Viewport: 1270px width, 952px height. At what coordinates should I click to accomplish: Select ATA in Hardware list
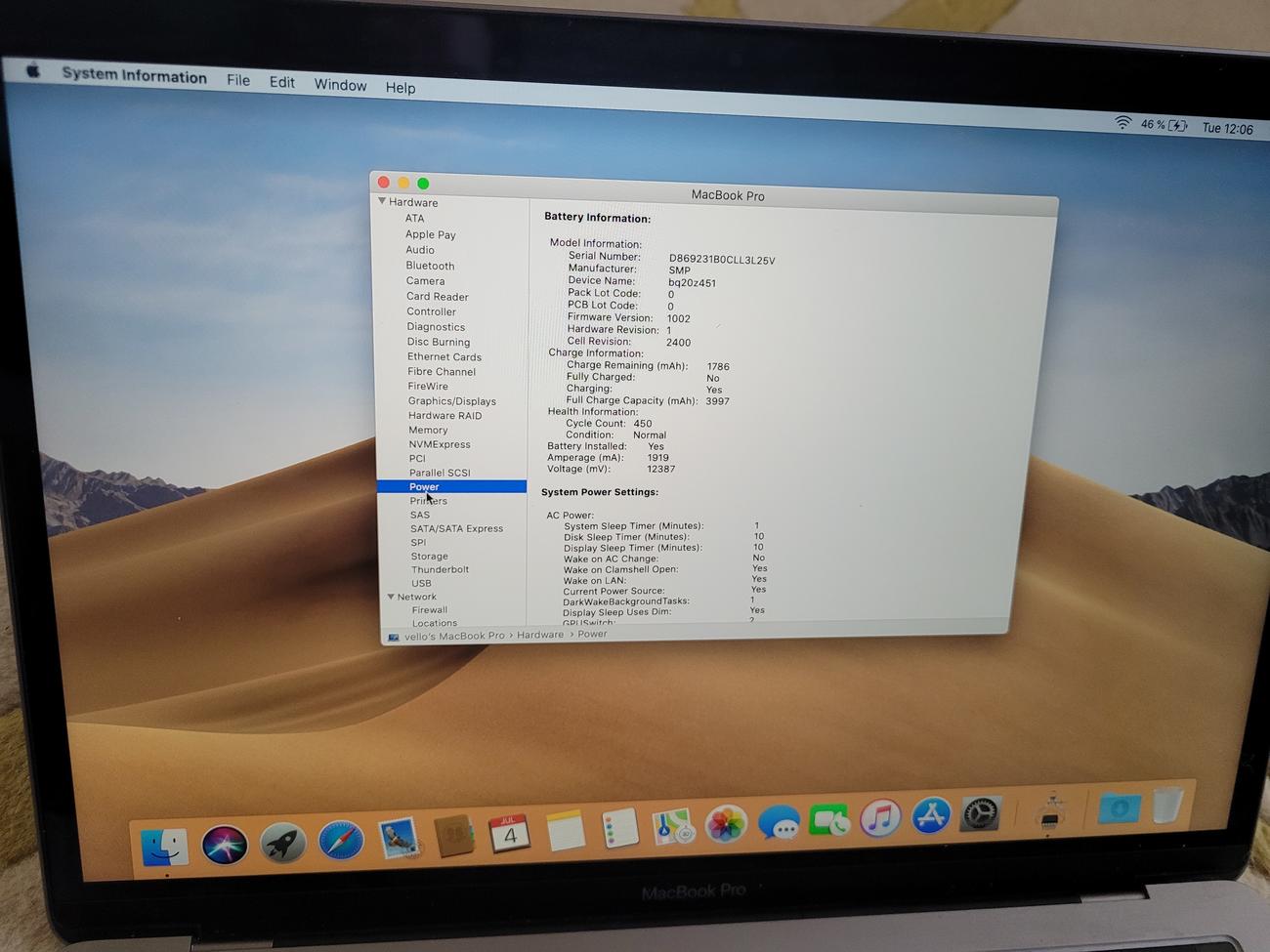(x=415, y=218)
